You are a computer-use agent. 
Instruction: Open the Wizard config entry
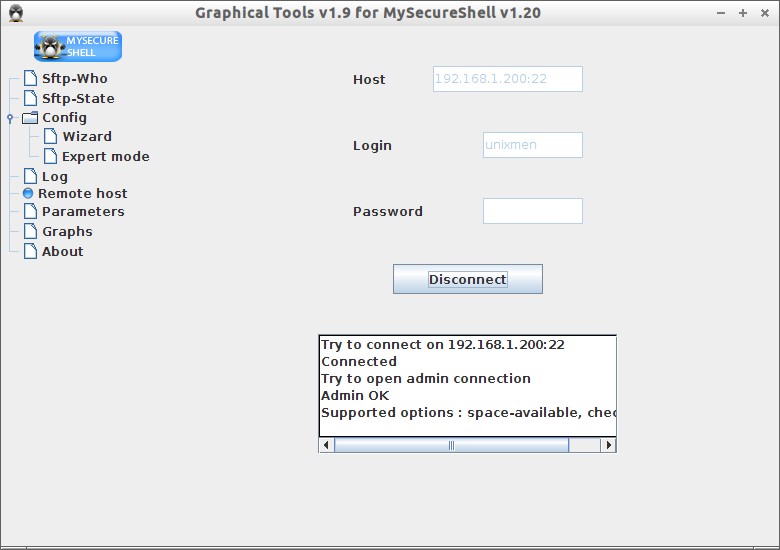[x=87, y=136]
